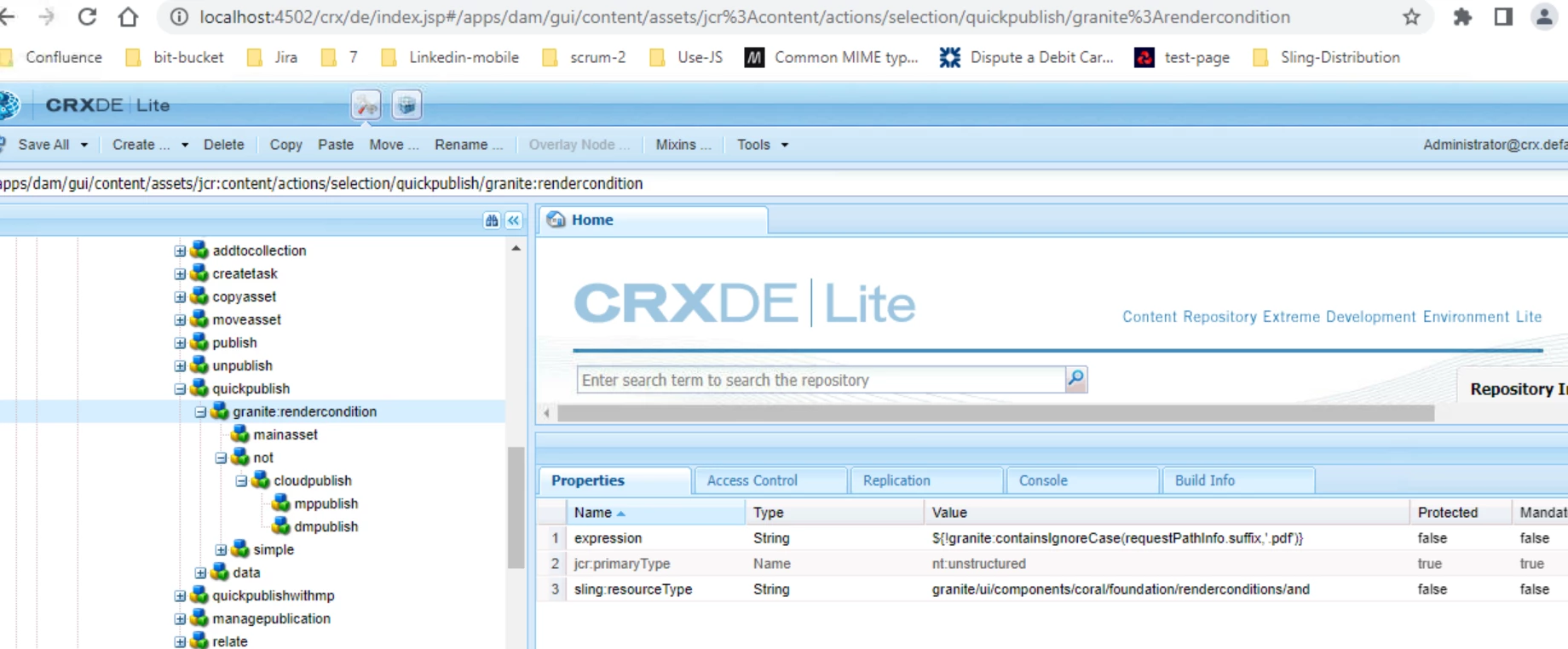Viewport: 1568px width, 649px height.
Task: Click the dmpublish node icon
Action: [x=281, y=526]
